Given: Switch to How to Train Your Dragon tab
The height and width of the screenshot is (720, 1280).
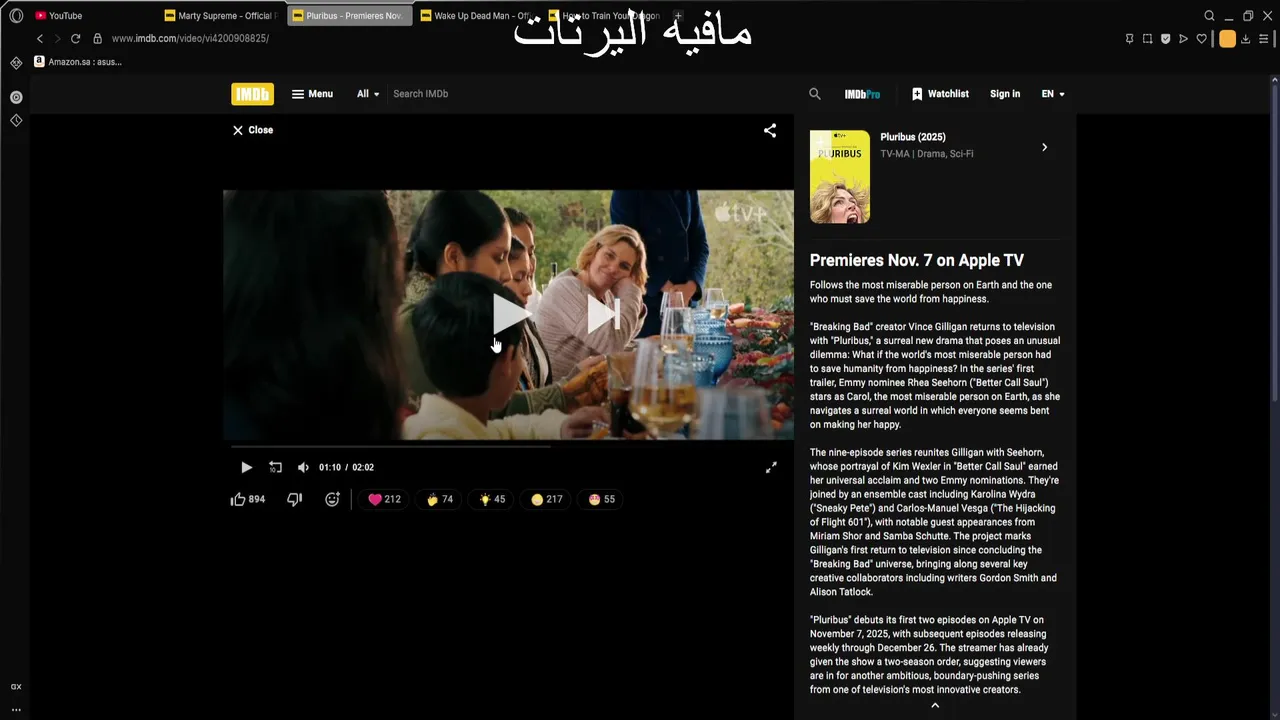Looking at the screenshot, I should click(x=604, y=16).
